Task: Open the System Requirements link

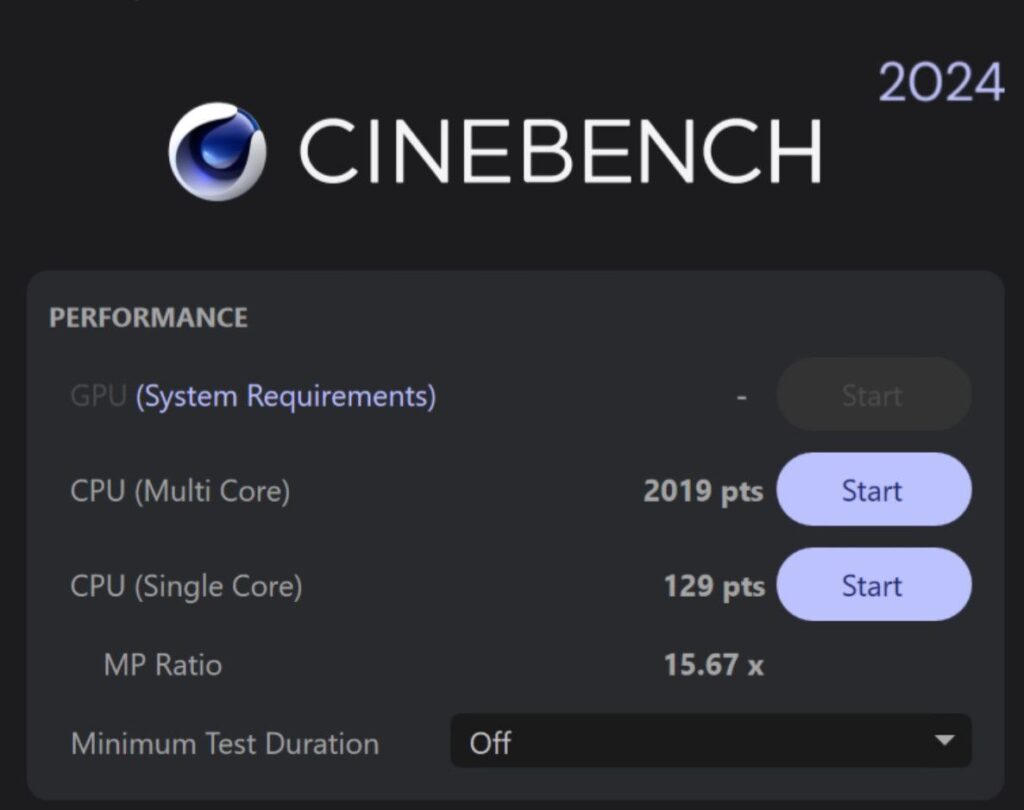Action: (286, 396)
